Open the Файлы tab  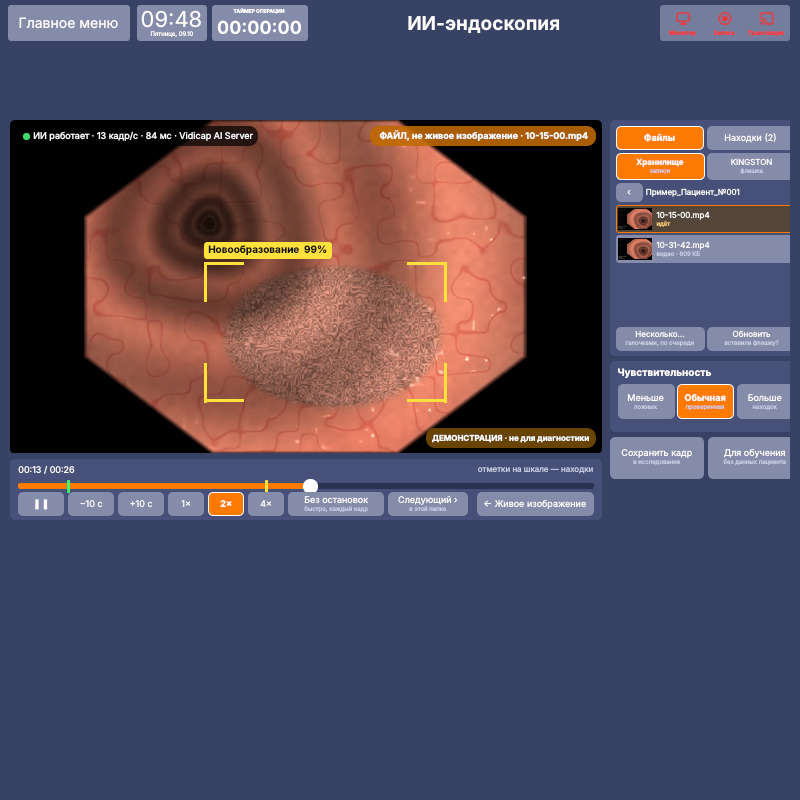click(x=660, y=138)
